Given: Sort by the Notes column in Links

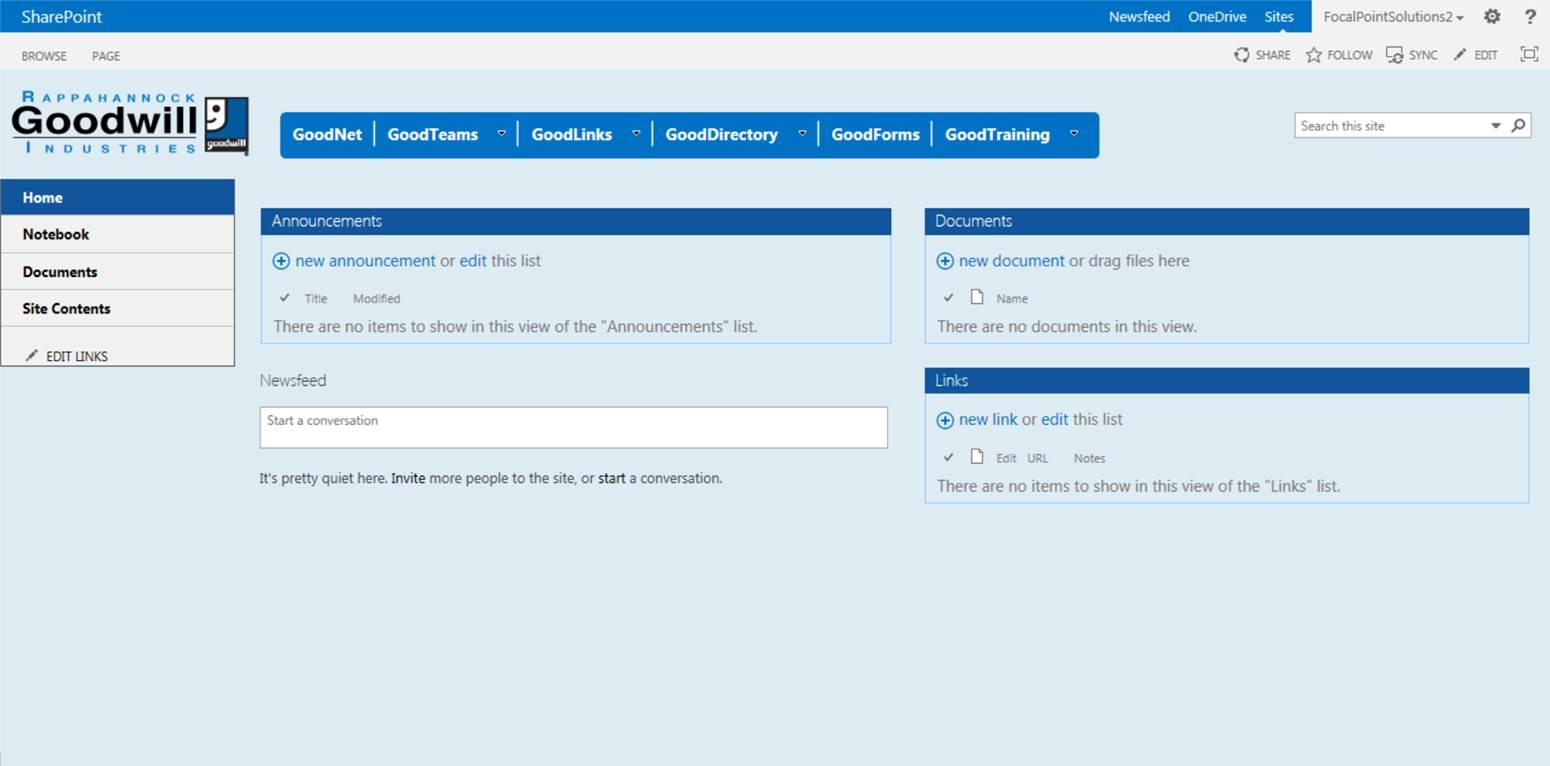Looking at the screenshot, I should click(x=1089, y=458).
